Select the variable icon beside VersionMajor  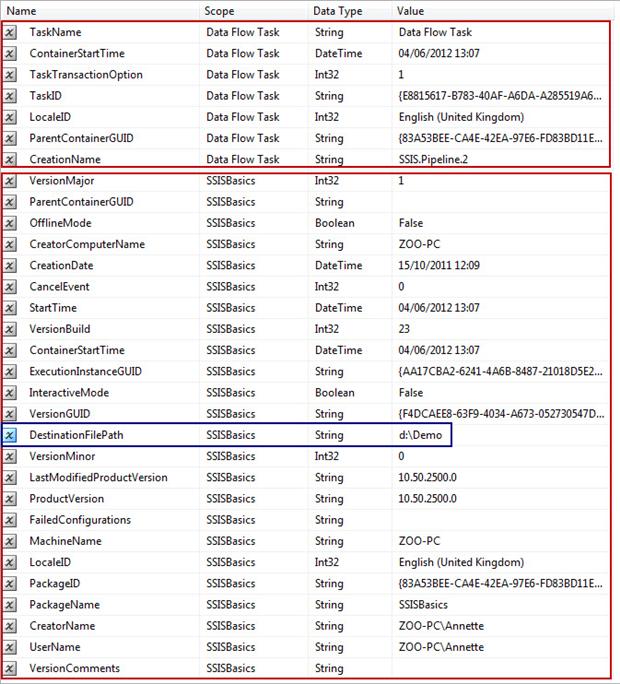[x=10, y=181]
